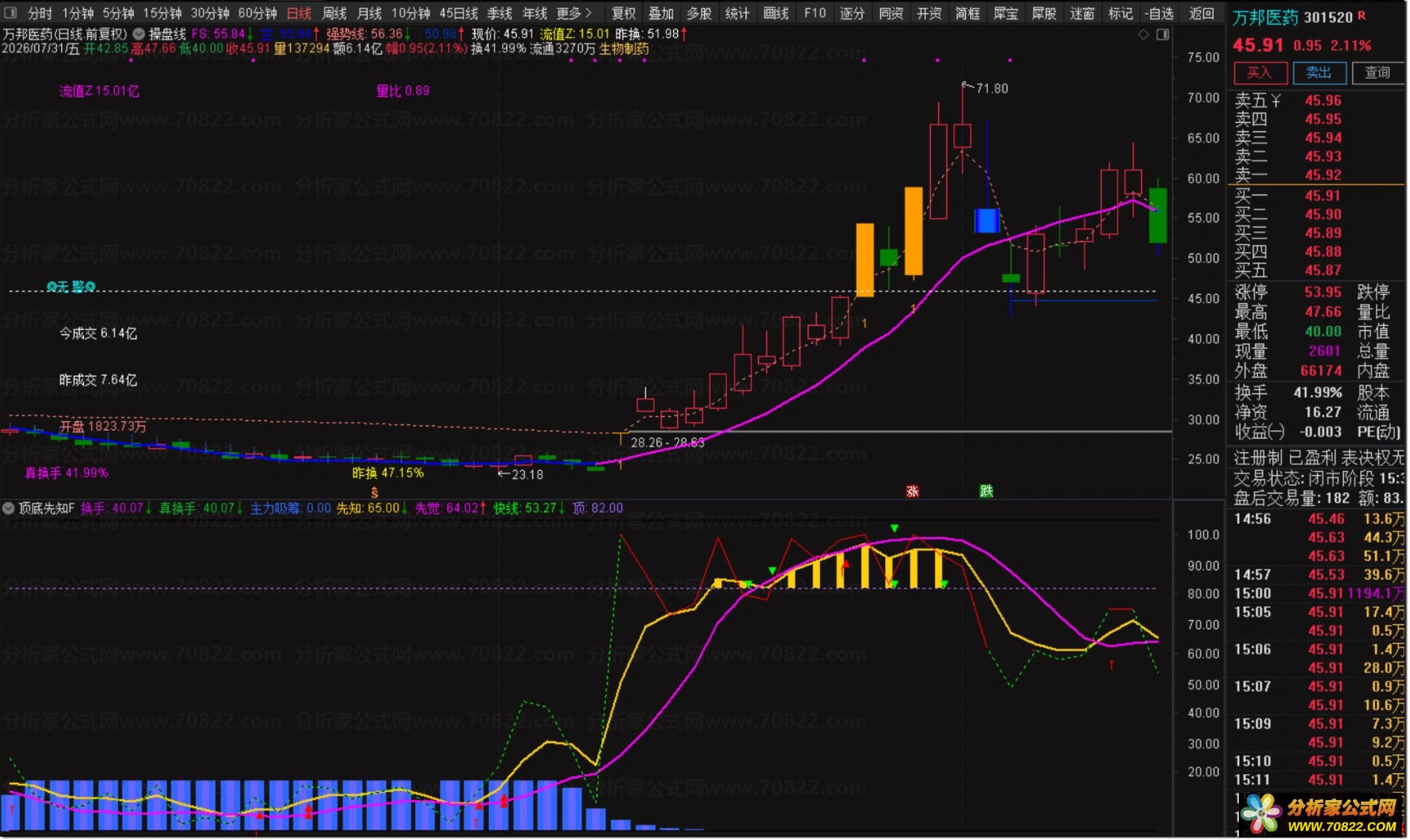The height and width of the screenshot is (840, 1410).
Task: Click the 28.26 - 28.63 gap label
Action: [x=668, y=442]
